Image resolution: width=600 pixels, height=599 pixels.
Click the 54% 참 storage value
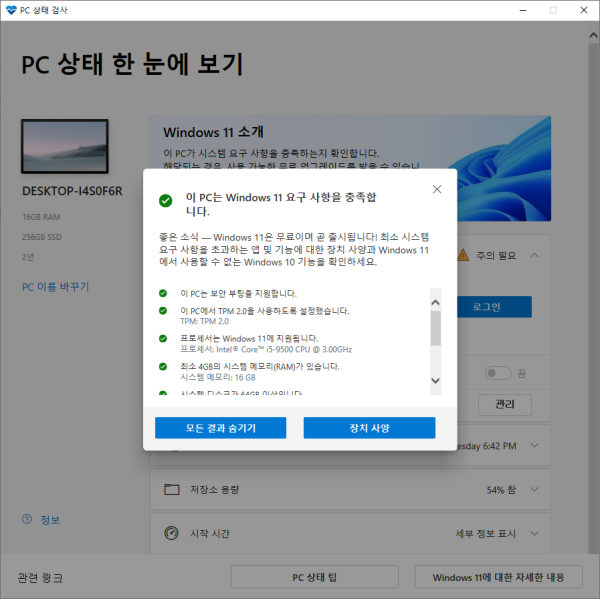click(x=501, y=490)
